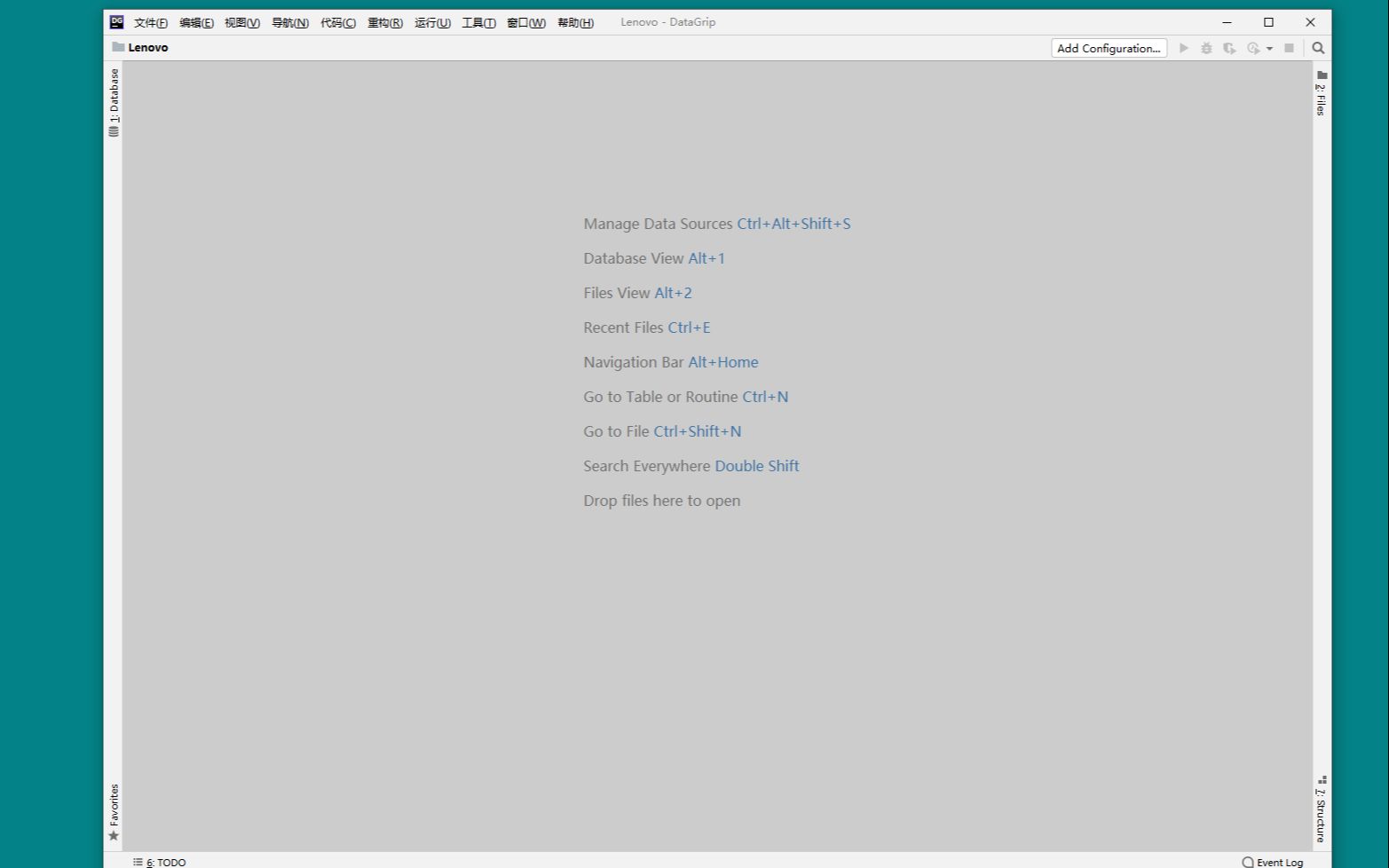Open the 导航(N) menu
The height and width of the screenshot is (868, 1389).
[289, 23]
